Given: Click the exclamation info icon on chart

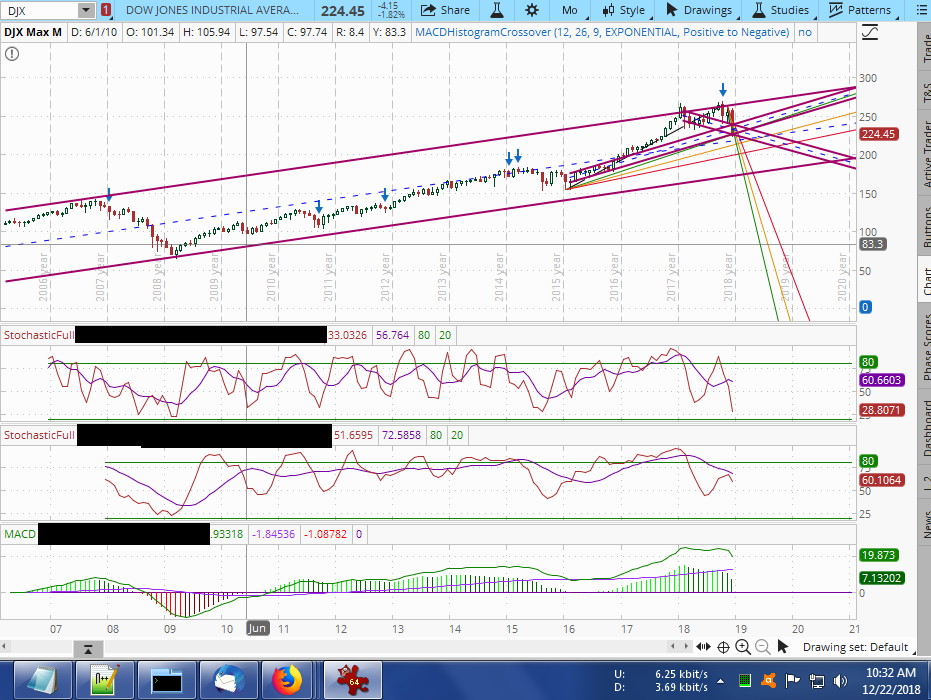Looking at the screenshot, I should [12, 54].
